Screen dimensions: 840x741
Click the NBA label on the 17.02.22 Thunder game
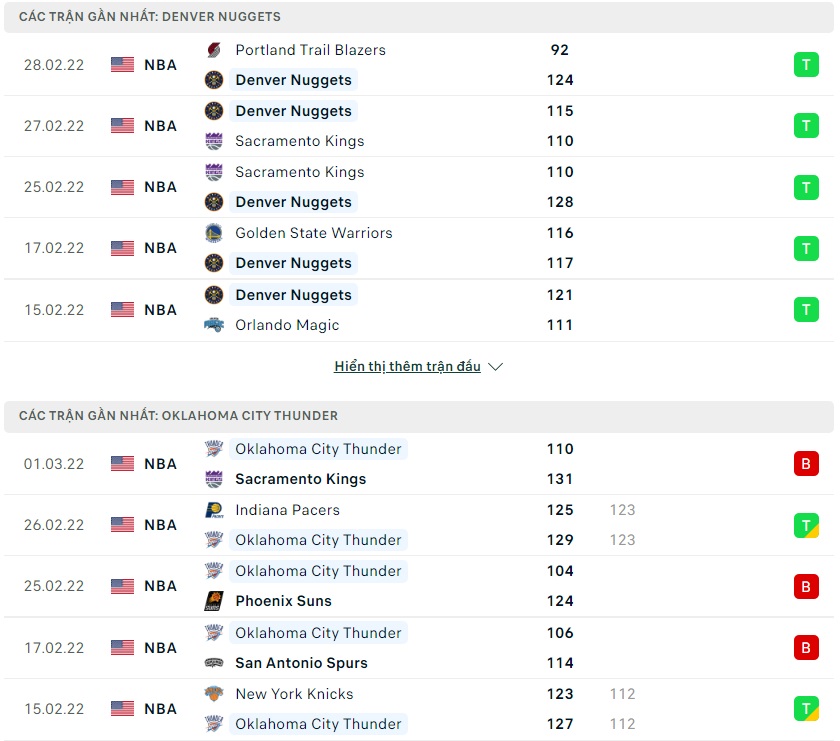click(x=160, y=648)
